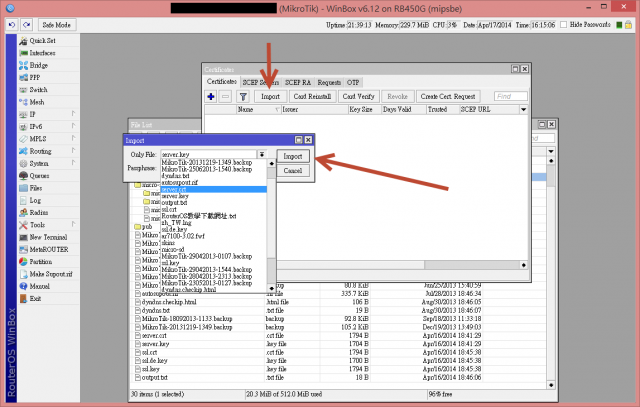This screenshot has width=640, height=407.
Task: Select ssl.key in dropdown list
Action: [x=213, y=263]
